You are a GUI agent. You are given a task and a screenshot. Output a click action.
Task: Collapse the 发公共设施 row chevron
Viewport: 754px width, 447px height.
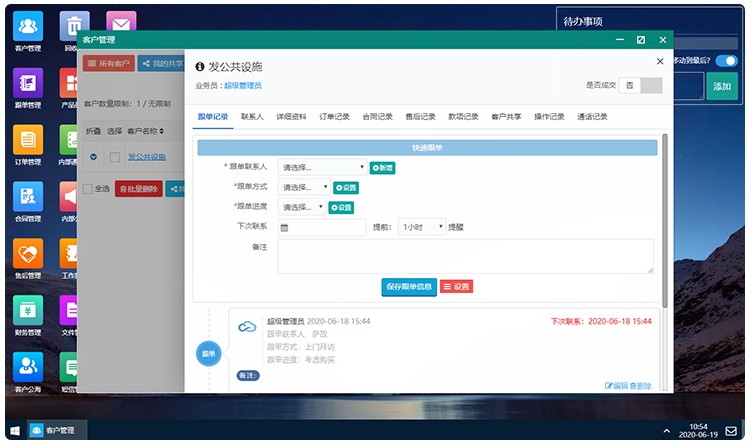[x=93, y=157]
